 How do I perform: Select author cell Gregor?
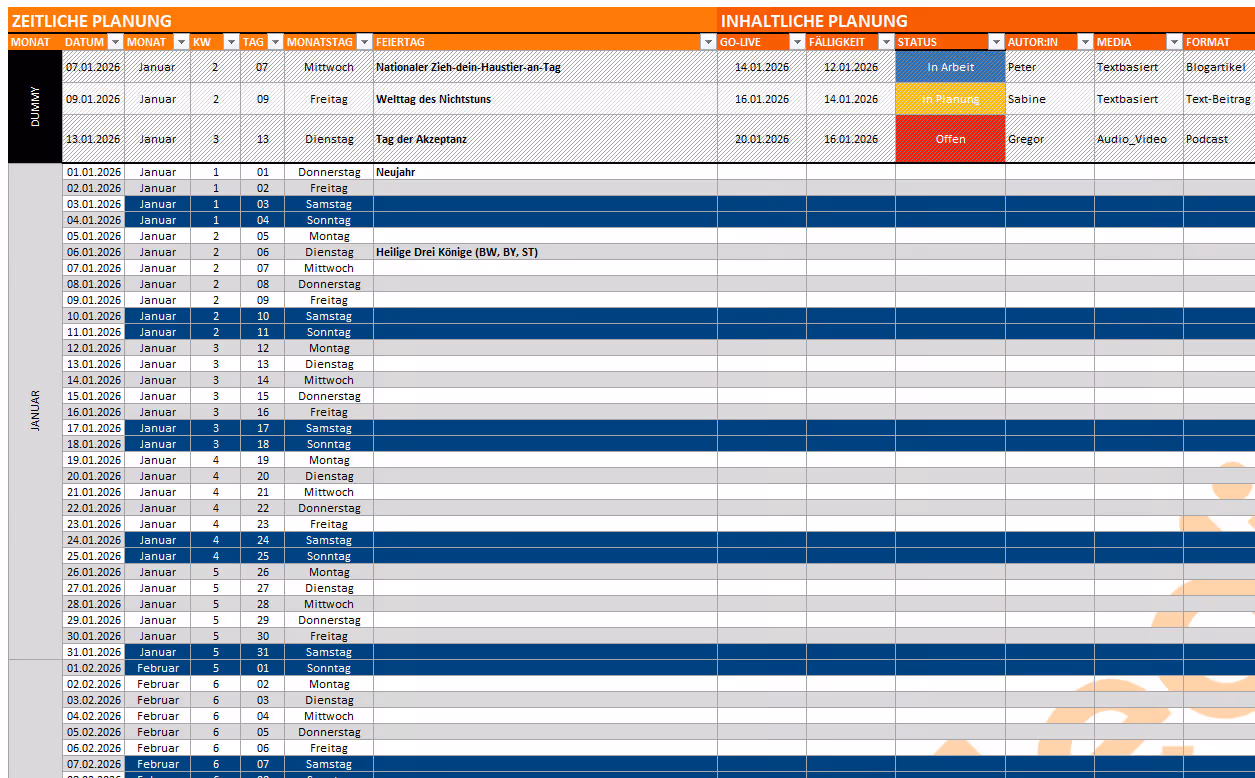click(x=1050, y=139)
